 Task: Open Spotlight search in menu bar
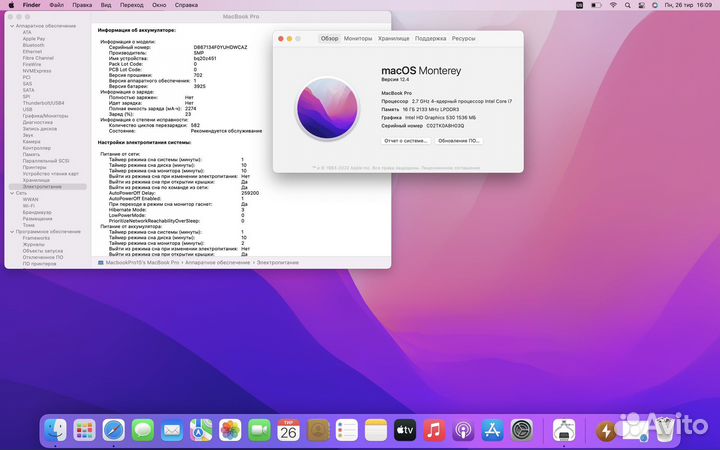point(627,5)
